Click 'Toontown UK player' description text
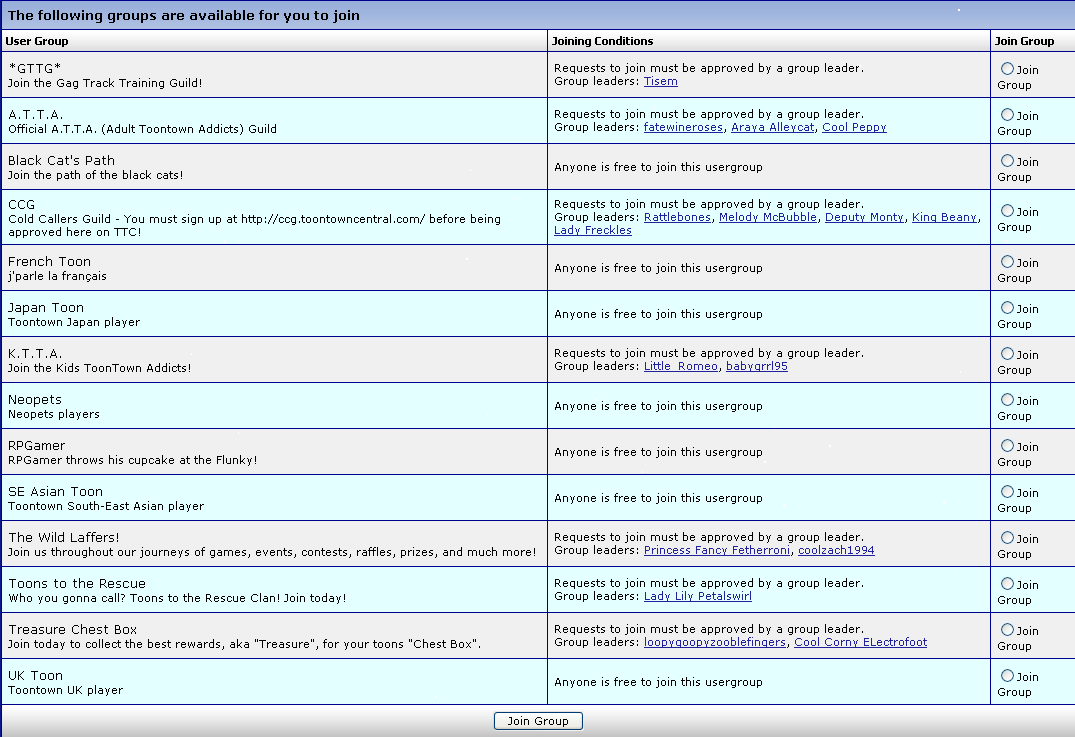 tap(66, 690)
